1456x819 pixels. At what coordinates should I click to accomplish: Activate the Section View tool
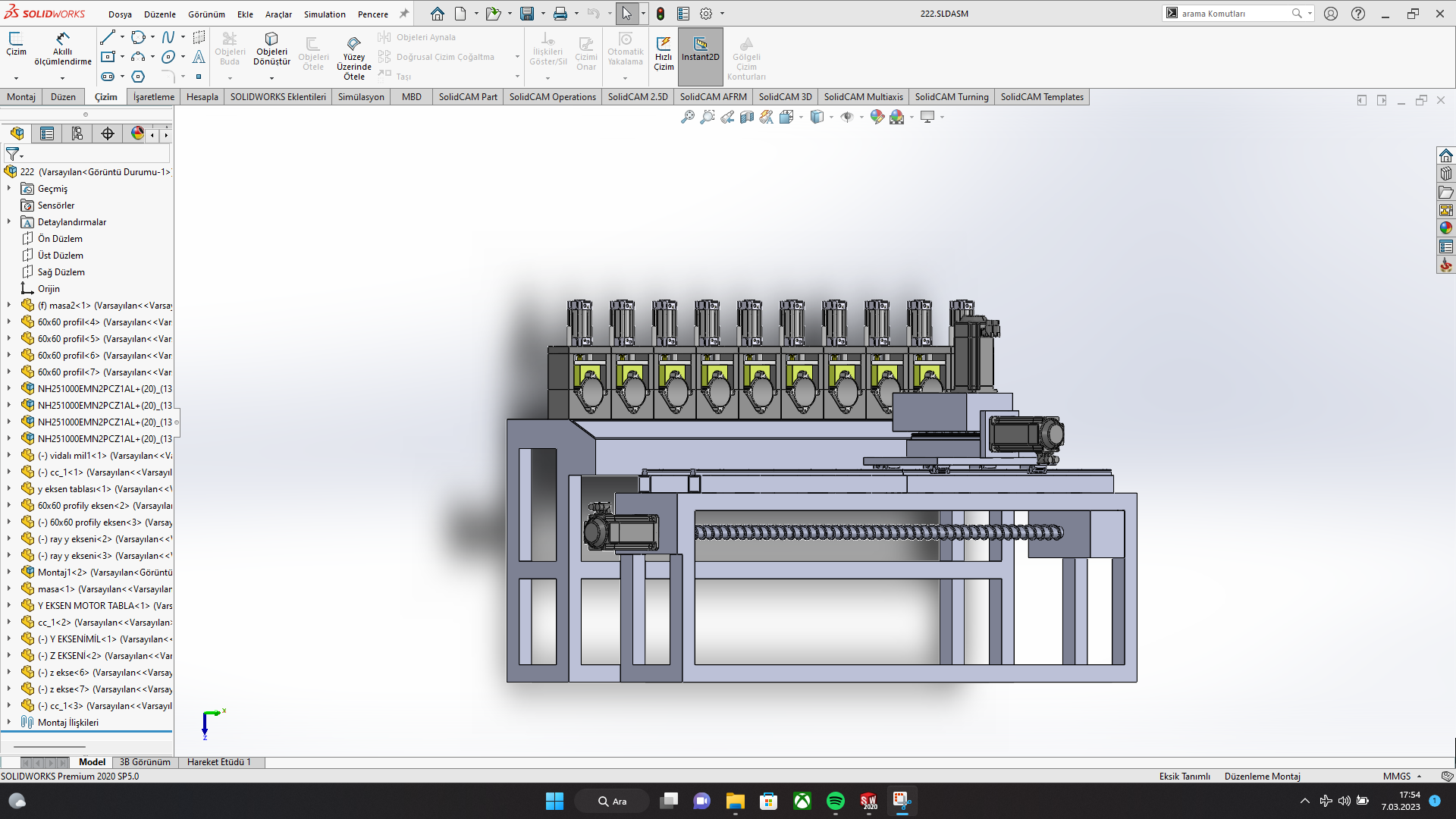click(x=747, y=117)
